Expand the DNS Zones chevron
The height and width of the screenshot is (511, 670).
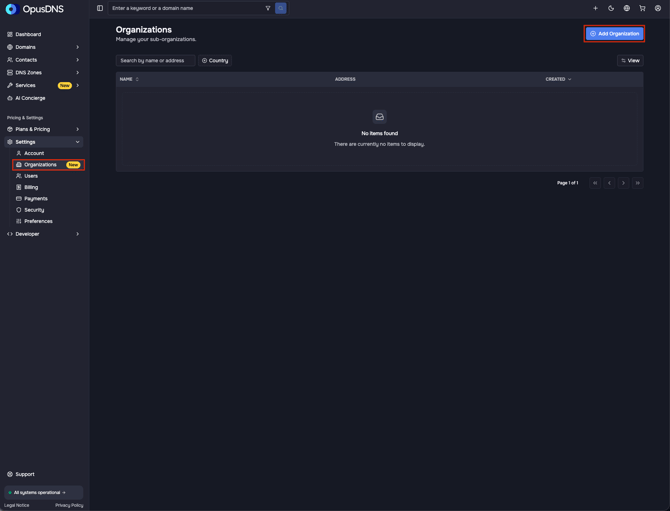(78, 73)
